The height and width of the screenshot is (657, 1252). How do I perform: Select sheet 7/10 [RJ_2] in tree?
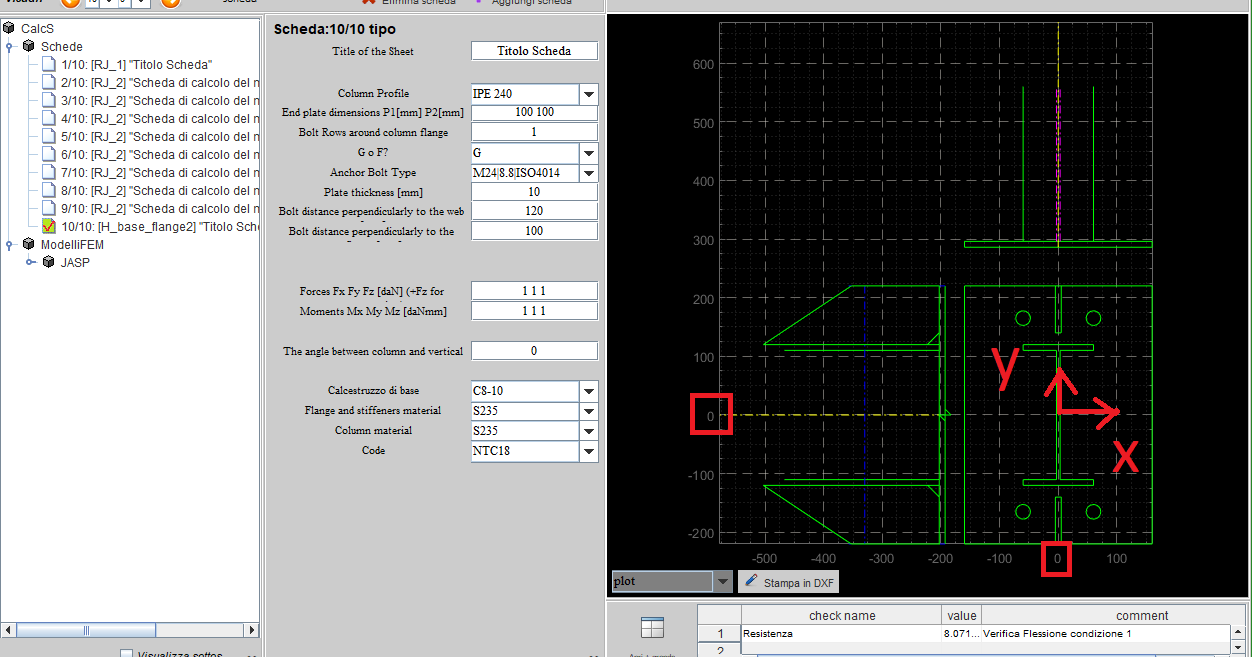click(x=160, y=173)
